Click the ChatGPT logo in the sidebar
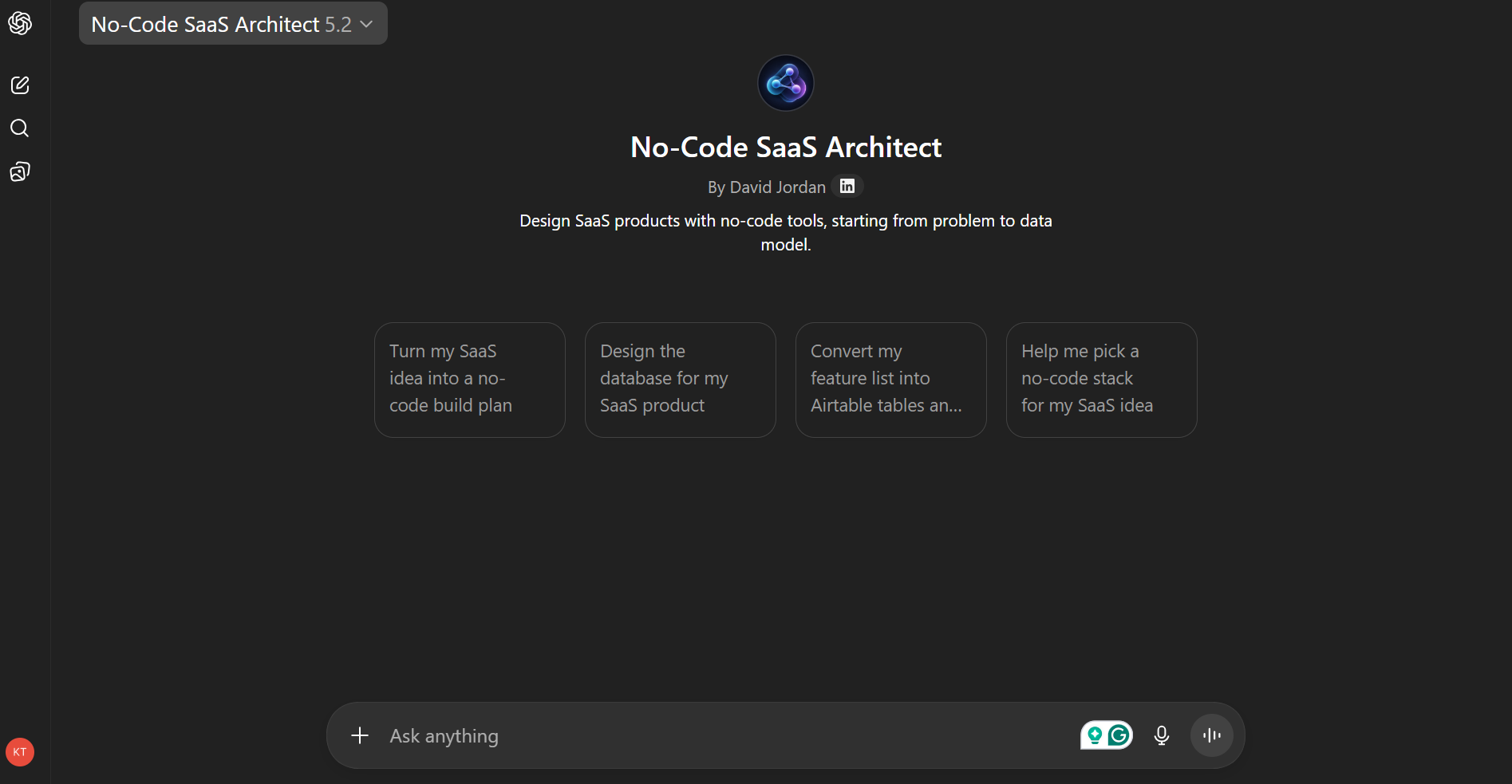Viewport: 1512px width, 784px height. click(19, 23)
